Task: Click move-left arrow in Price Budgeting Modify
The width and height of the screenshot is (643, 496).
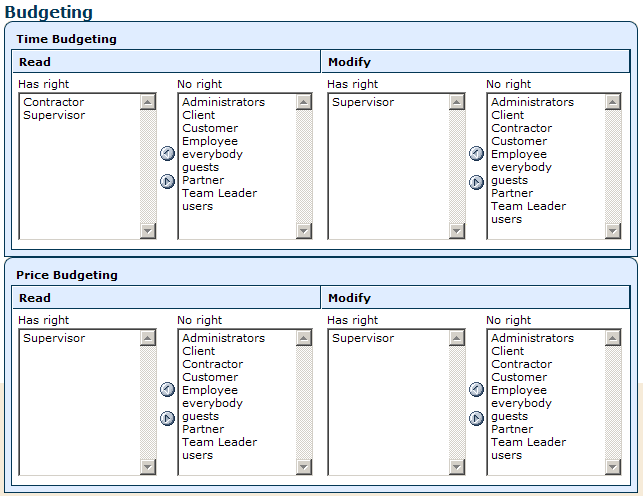Action: click(476, 389)
